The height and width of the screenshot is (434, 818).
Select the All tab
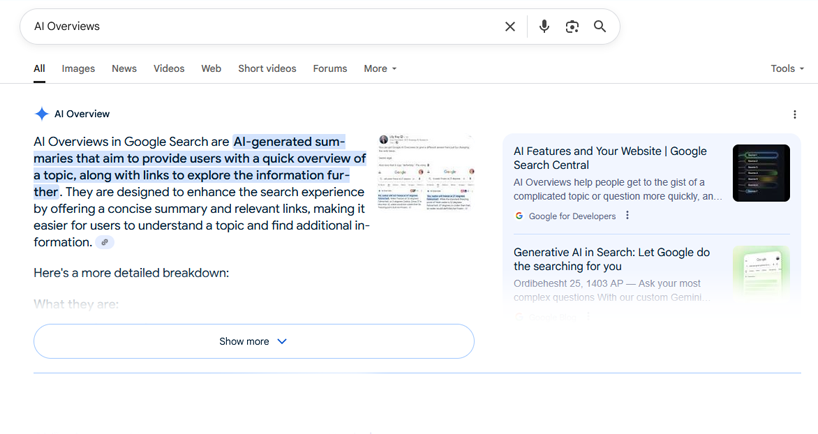pyautogui.click(x=39, y=68)
